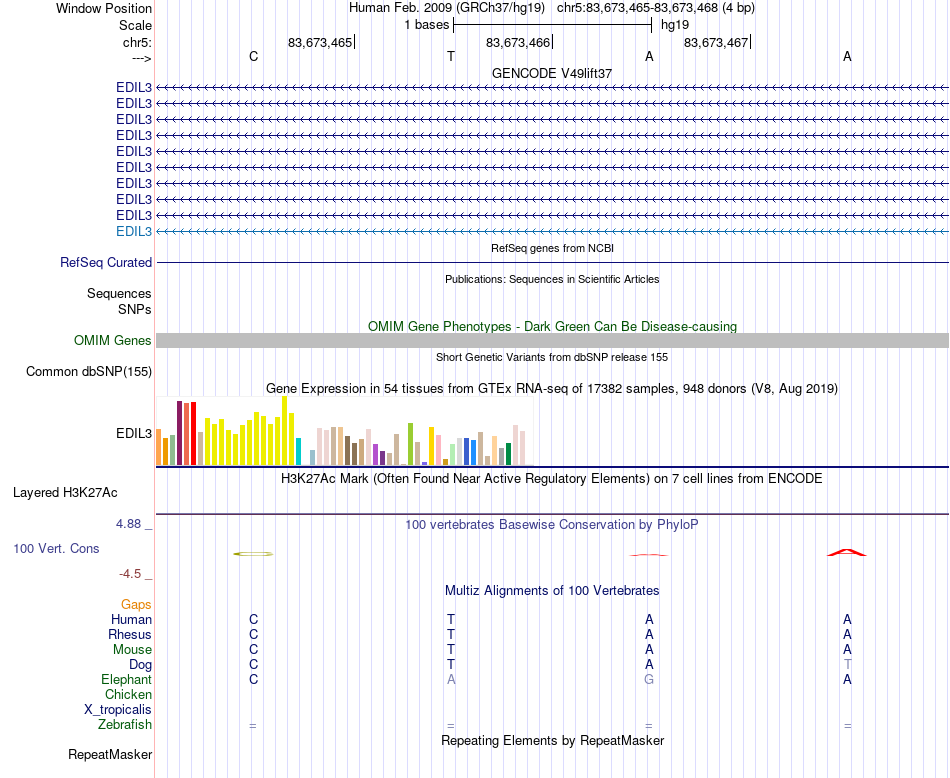Click the black EDIL3 GTEx expression label
Viewport: 950px width, 778px height.
coord(134,434)
